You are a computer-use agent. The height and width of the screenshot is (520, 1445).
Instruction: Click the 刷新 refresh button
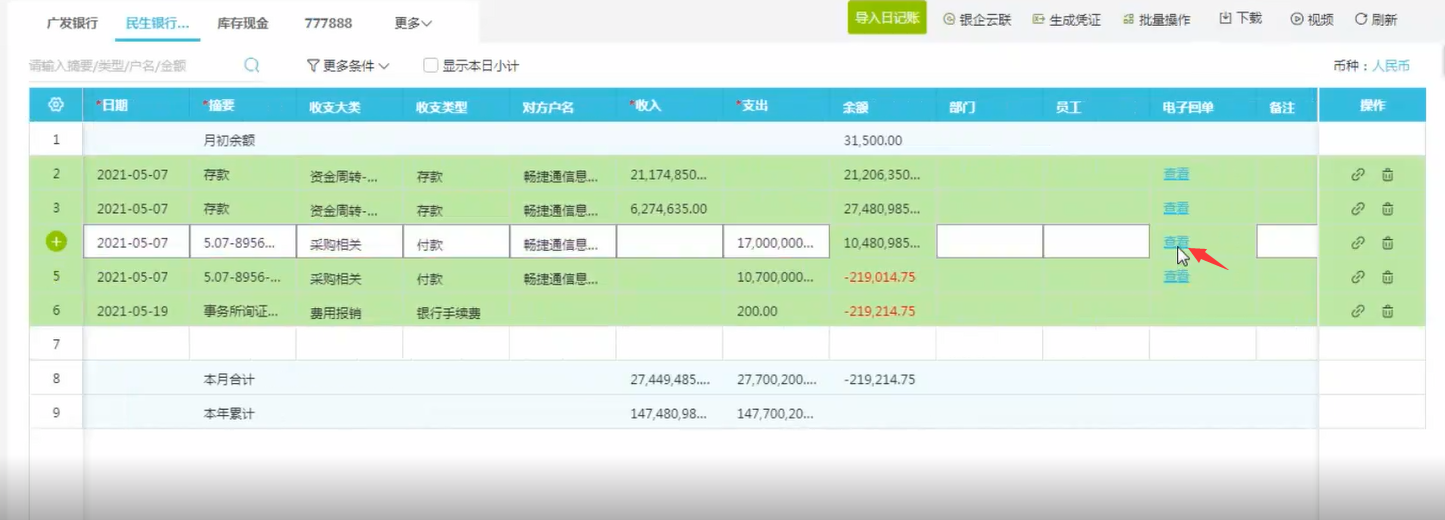pyautogui.click(x=1376, y=19)
